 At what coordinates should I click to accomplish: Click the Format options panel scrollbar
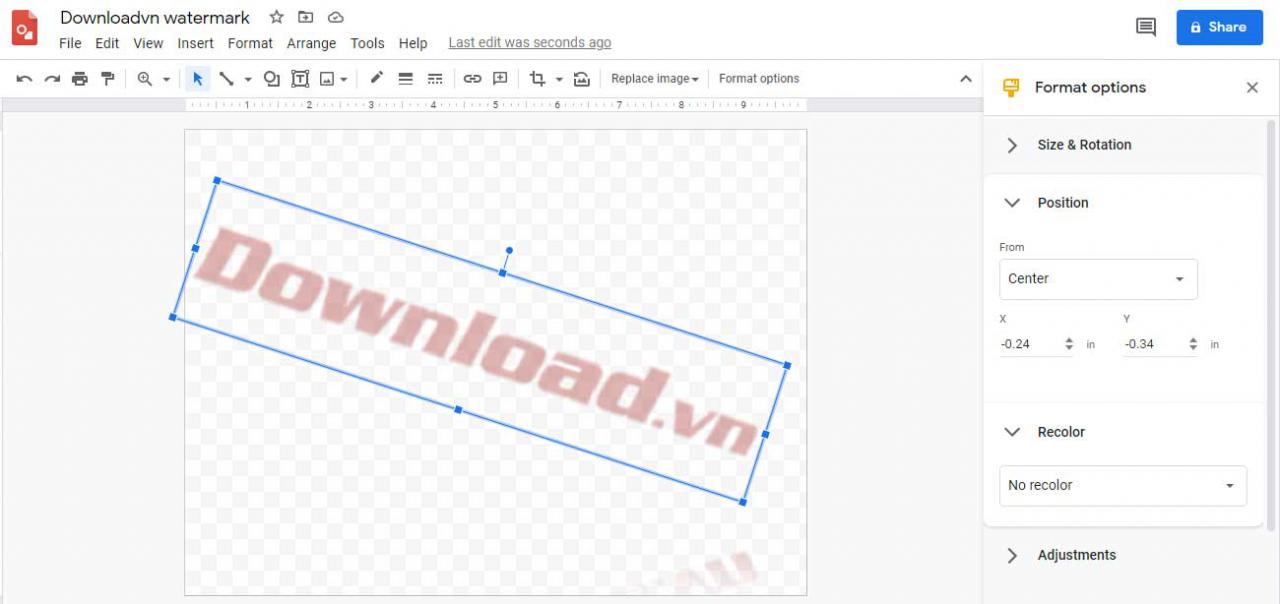click(x=1272, y=325)
